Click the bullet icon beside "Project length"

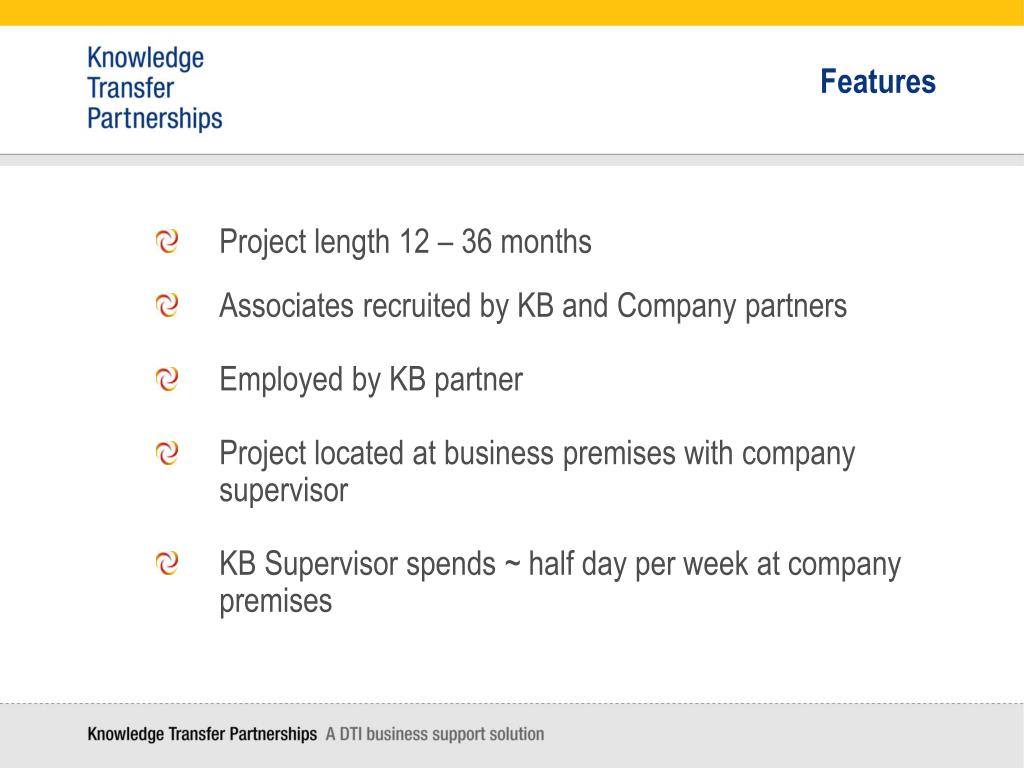pos(167,241)
